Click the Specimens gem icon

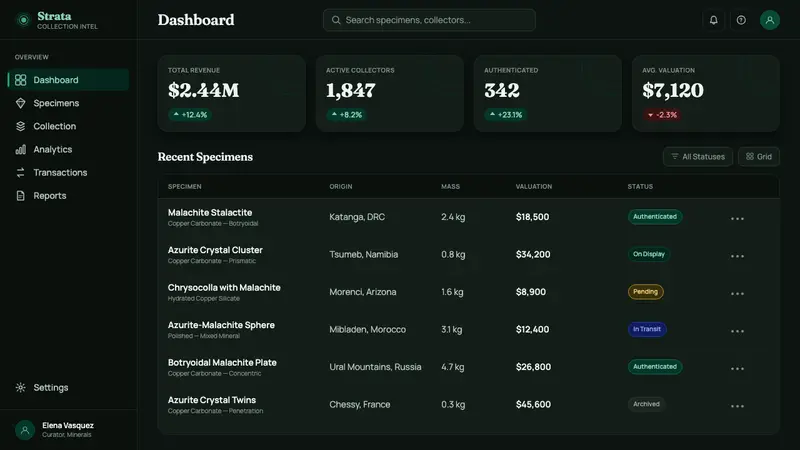pos(20,103)
